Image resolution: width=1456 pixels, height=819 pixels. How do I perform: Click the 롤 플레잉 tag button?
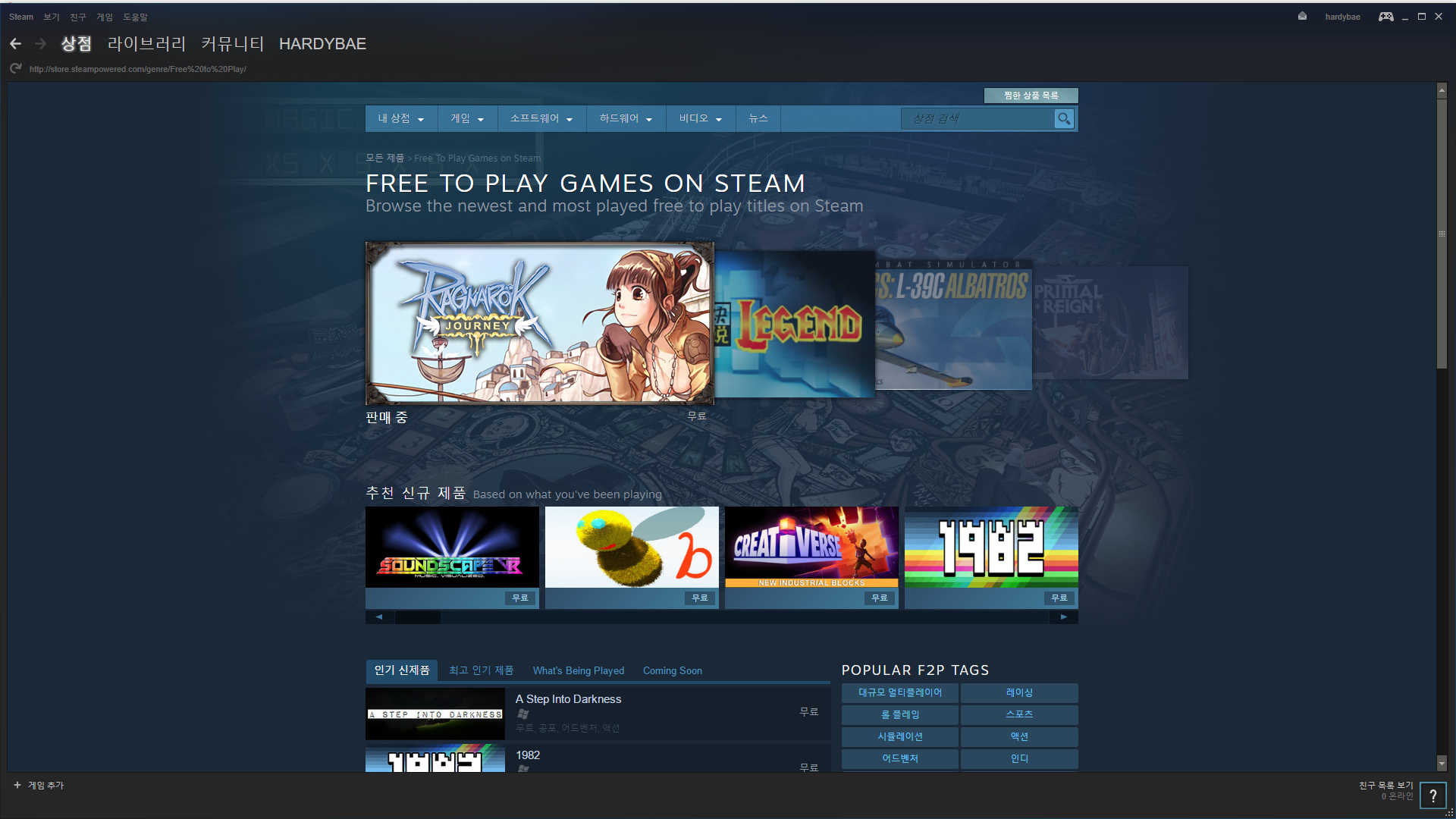coord(899,715)
